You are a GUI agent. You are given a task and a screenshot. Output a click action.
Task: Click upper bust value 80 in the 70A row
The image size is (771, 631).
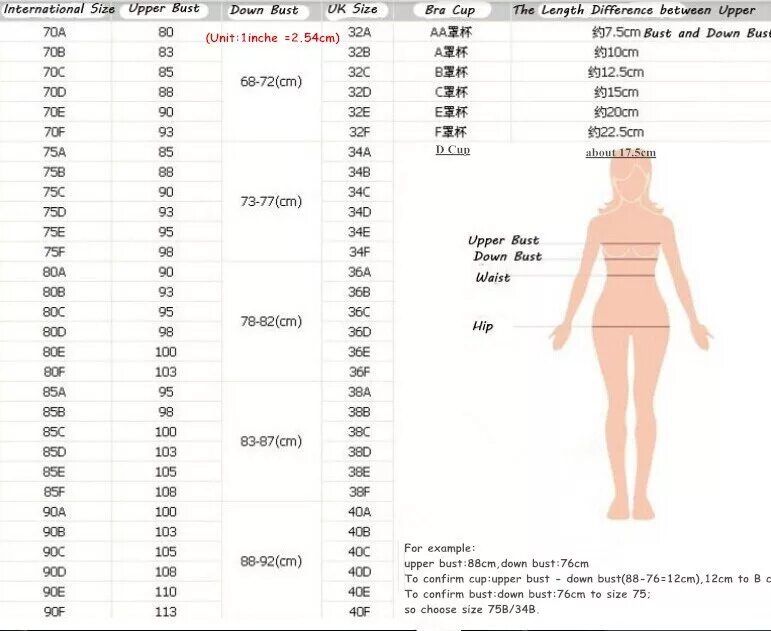tap(166, 32)
